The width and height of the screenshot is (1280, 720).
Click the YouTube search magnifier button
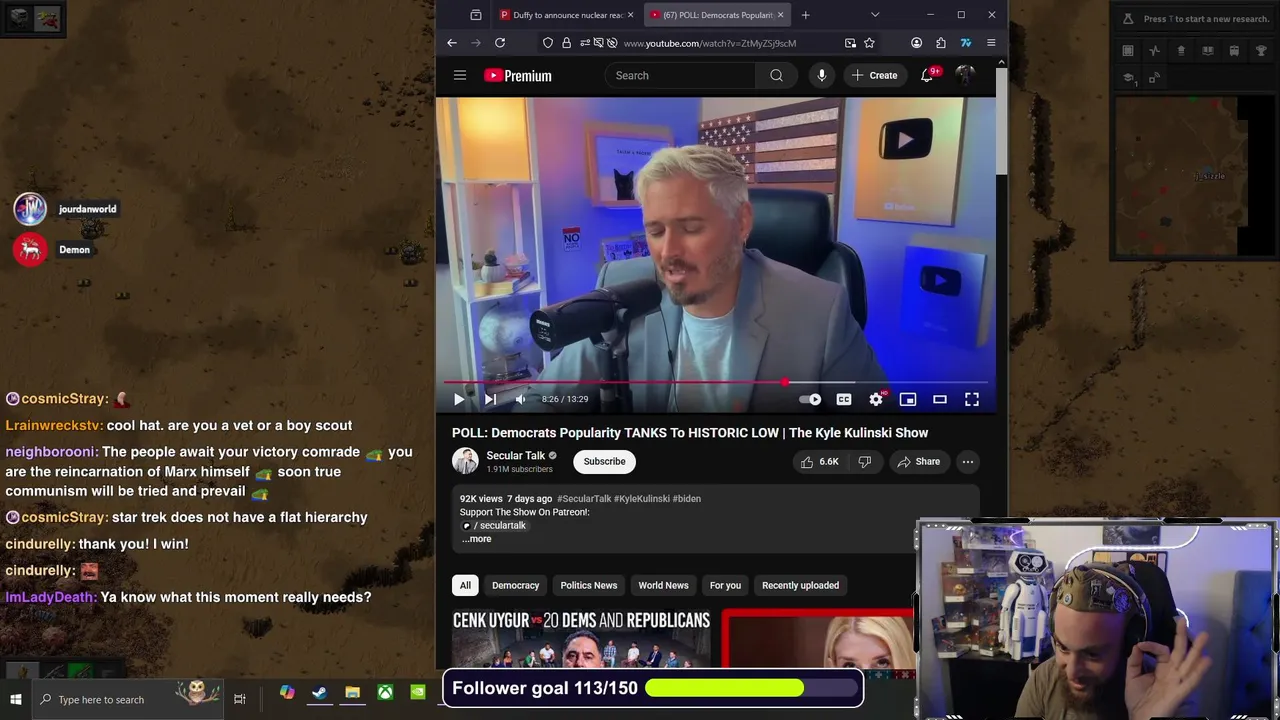(x=776, y=75)
